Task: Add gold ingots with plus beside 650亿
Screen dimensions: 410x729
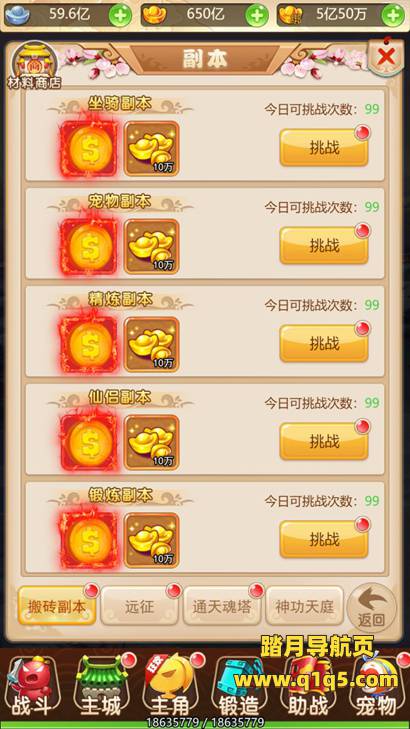Action: (257, 16)
